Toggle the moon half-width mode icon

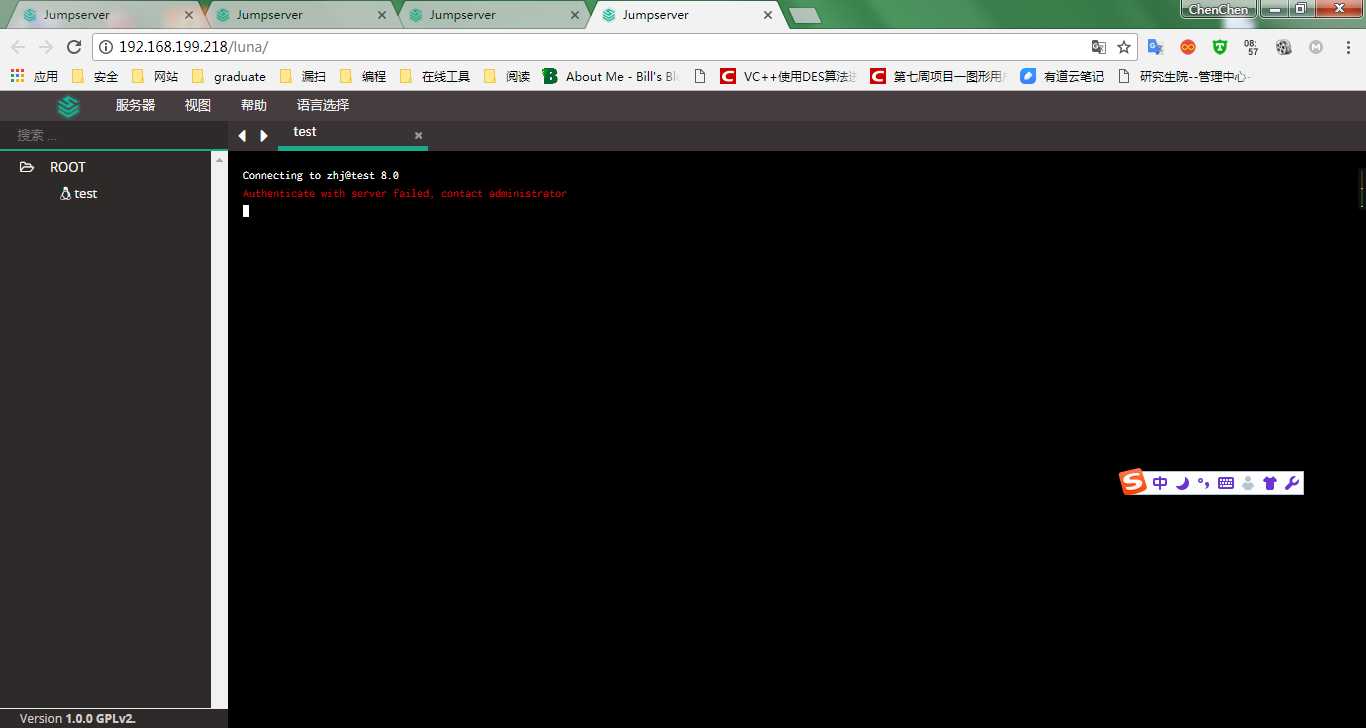coord(1182,483)
